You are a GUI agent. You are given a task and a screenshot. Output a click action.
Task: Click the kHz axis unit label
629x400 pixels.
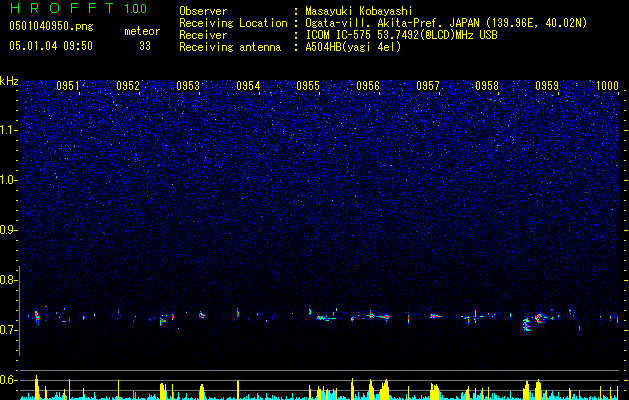click(9, 81)
